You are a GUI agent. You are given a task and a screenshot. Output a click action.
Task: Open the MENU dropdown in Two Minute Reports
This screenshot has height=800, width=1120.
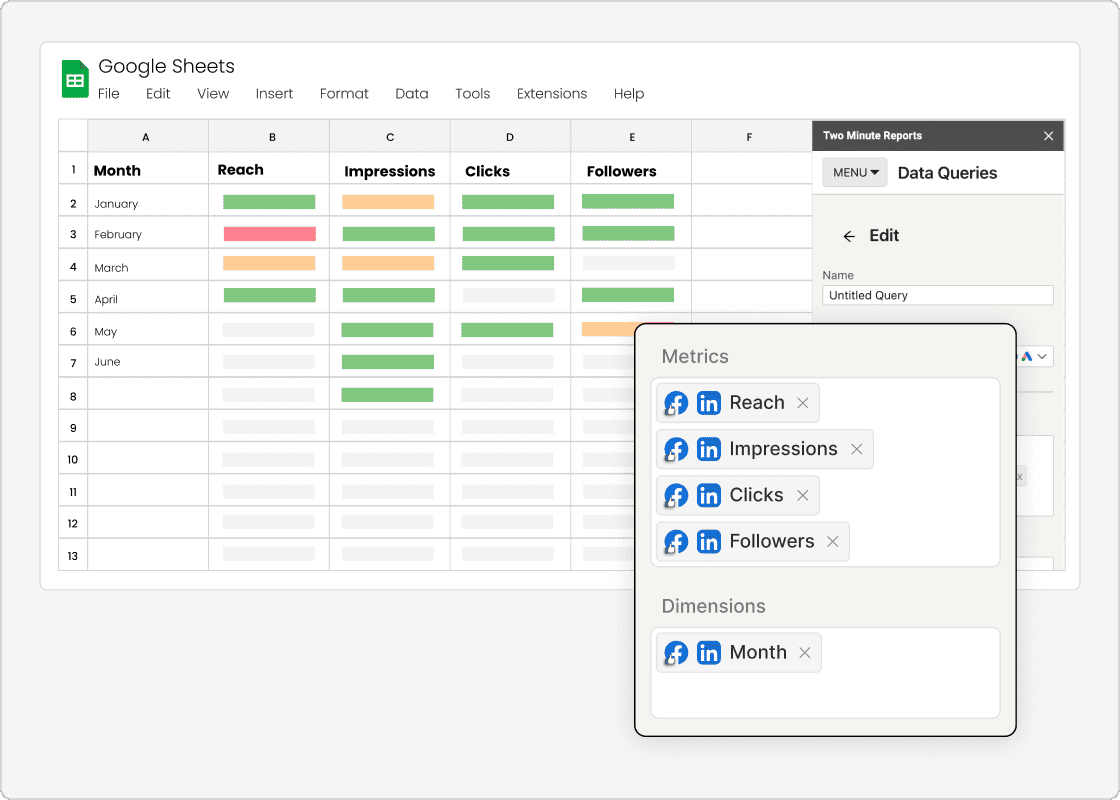pyautogui.click(x=854, y=172)
